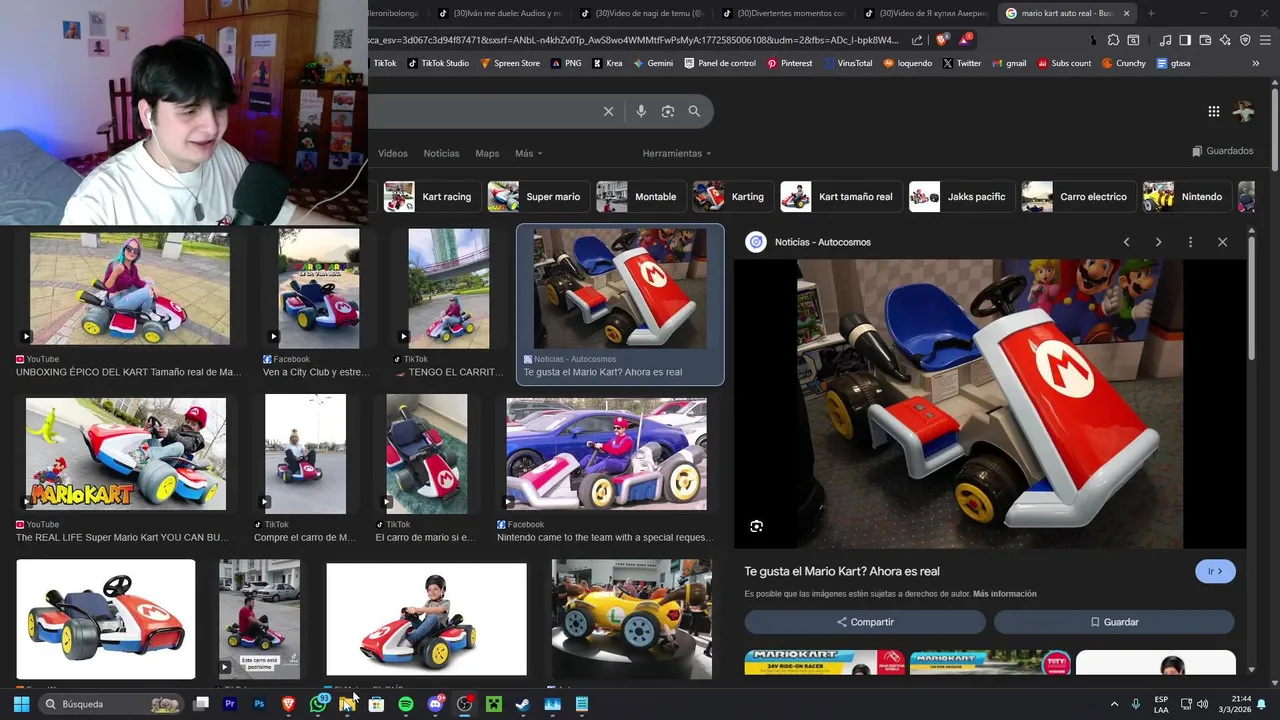
Task: Open the Google account avatar
Action: [1244, 112]
